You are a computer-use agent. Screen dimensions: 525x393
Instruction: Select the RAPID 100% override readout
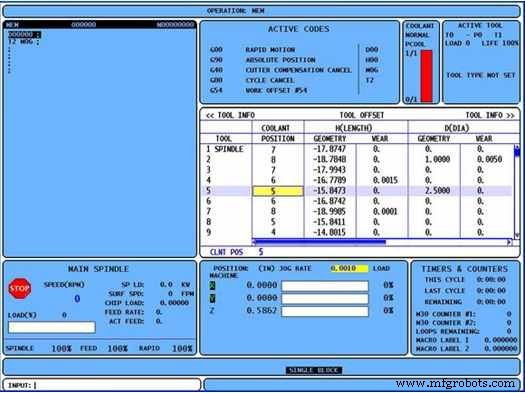[x=166, y=348]
